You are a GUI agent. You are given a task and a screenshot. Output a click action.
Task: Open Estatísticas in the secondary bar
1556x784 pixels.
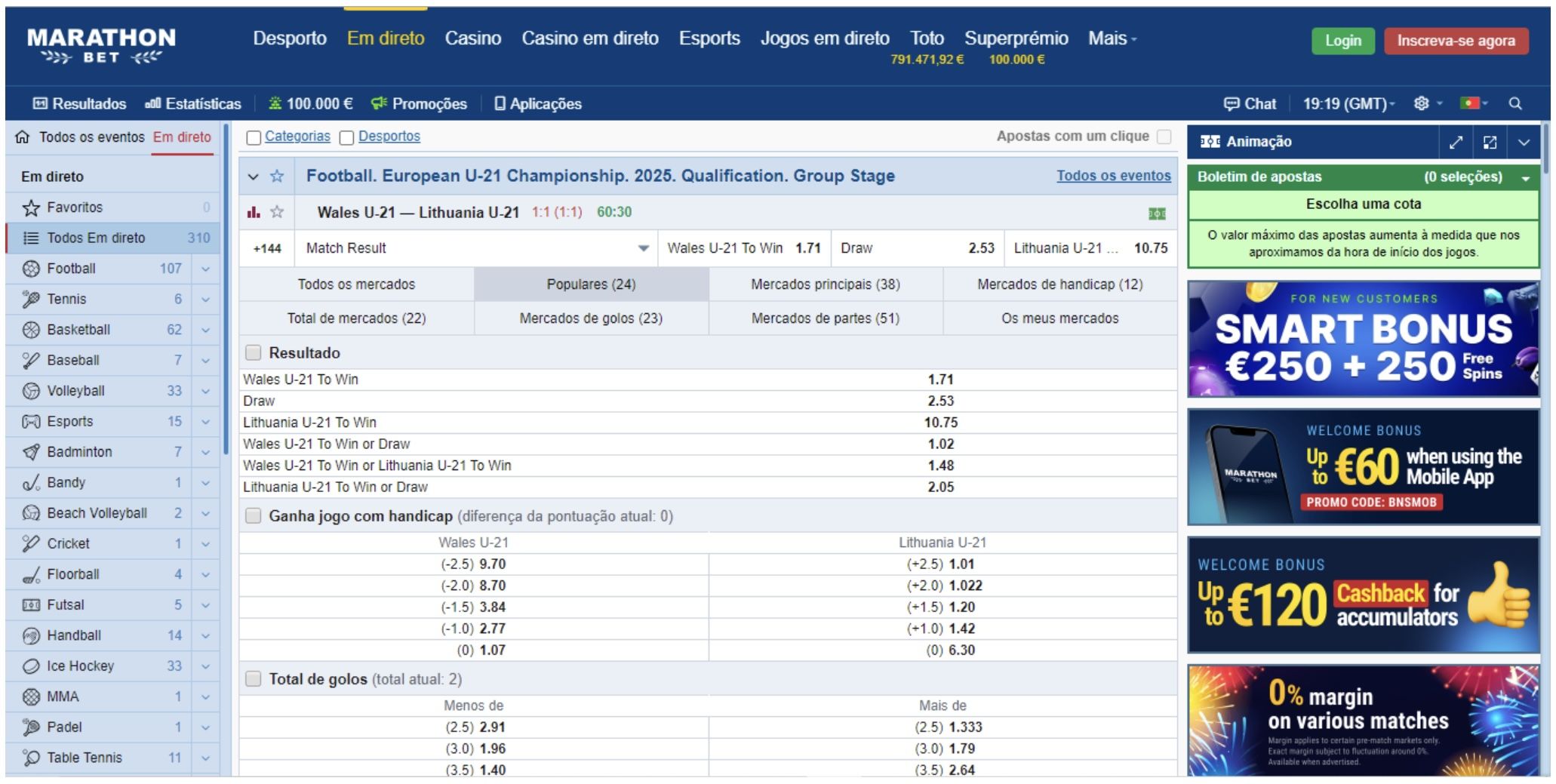pos(193,103)
